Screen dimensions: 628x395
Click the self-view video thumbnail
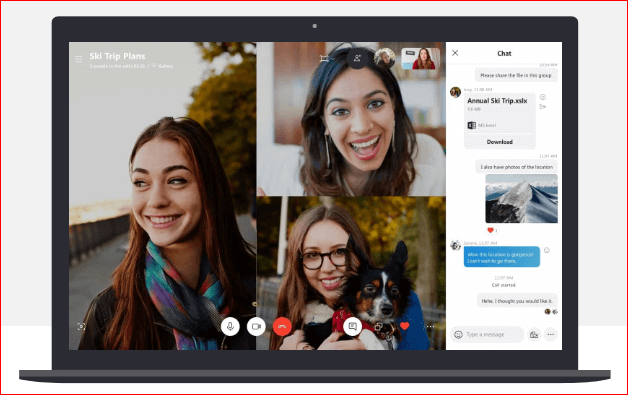coord(420,58)
